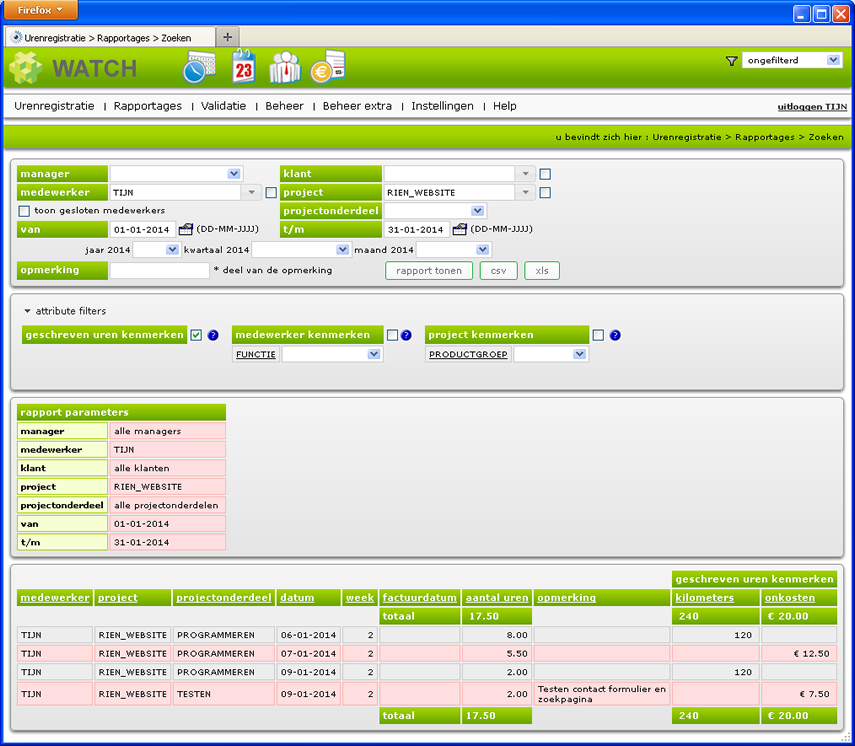Sort by week column header
Viewport: 855px width, 746px height.
[x=360, y=598]
